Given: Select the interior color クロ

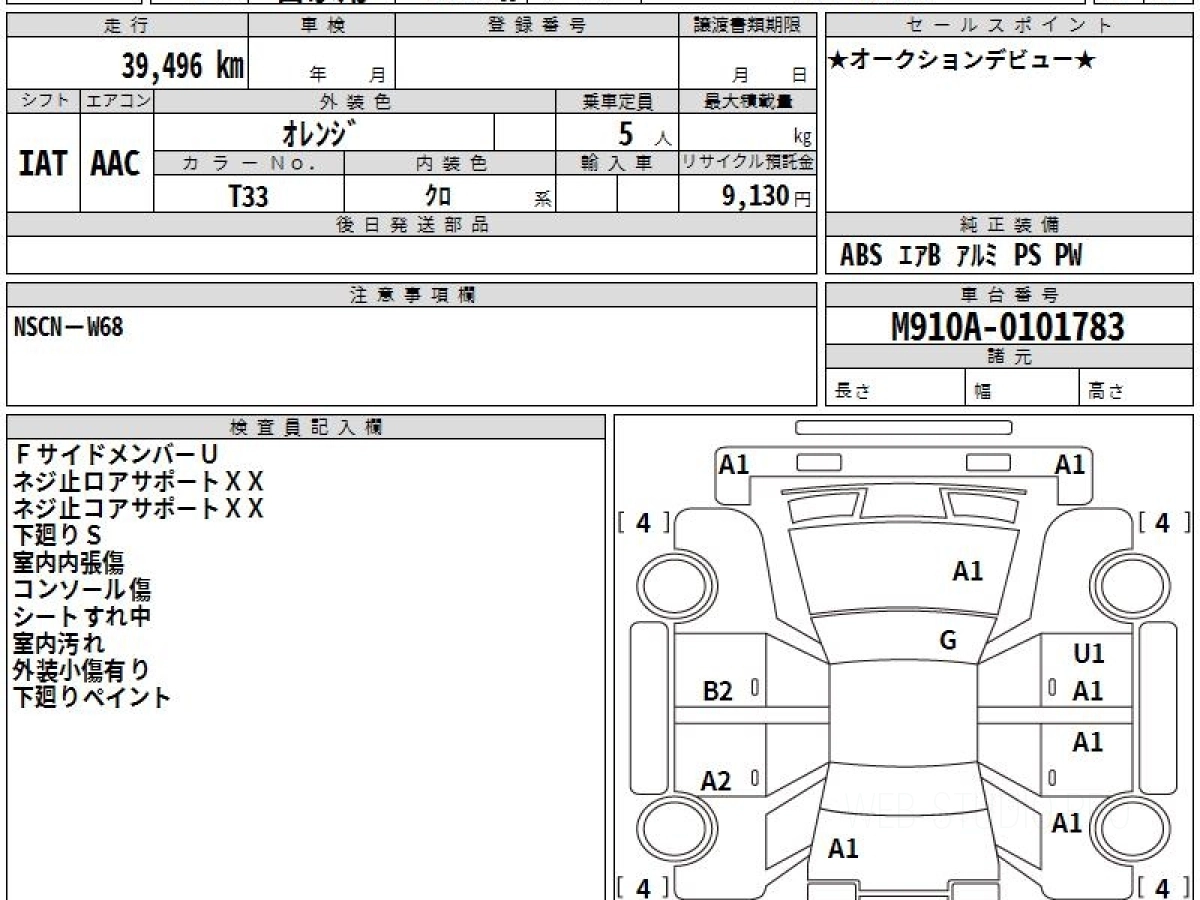Looking at the screenshot, I should pos(438,196).
